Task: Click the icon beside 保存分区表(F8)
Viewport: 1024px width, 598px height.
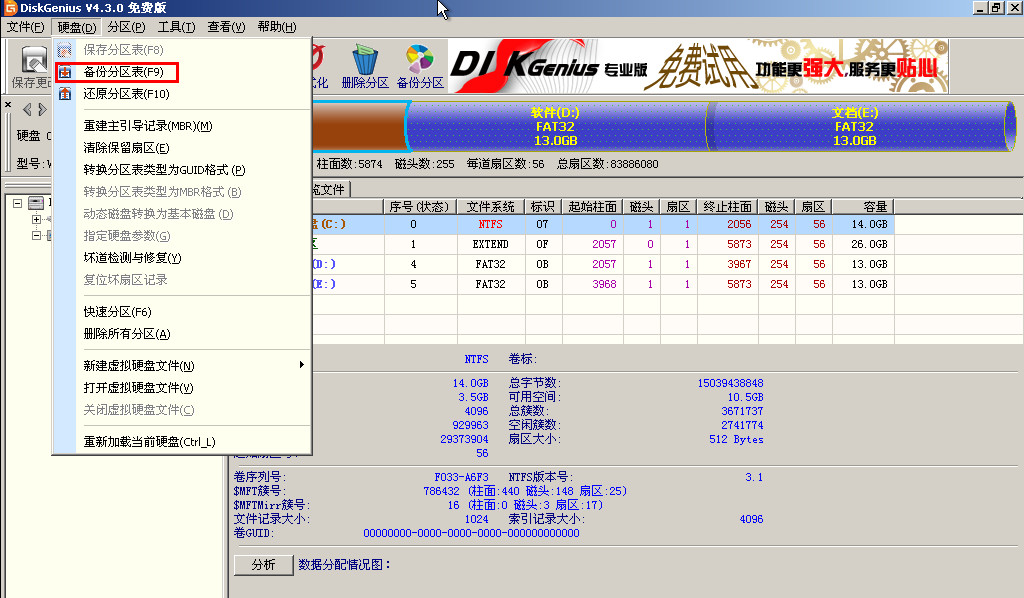Action: point(65,50)
